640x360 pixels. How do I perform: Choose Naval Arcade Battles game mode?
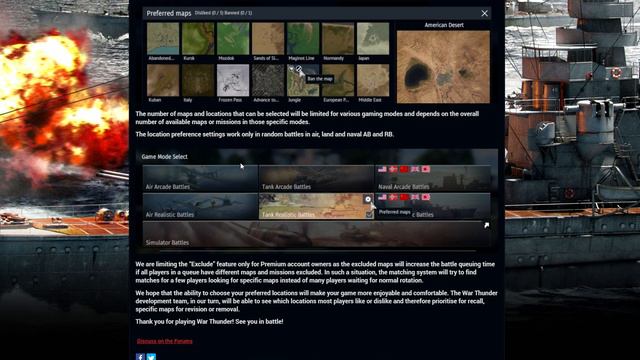[x=433, y=178]
